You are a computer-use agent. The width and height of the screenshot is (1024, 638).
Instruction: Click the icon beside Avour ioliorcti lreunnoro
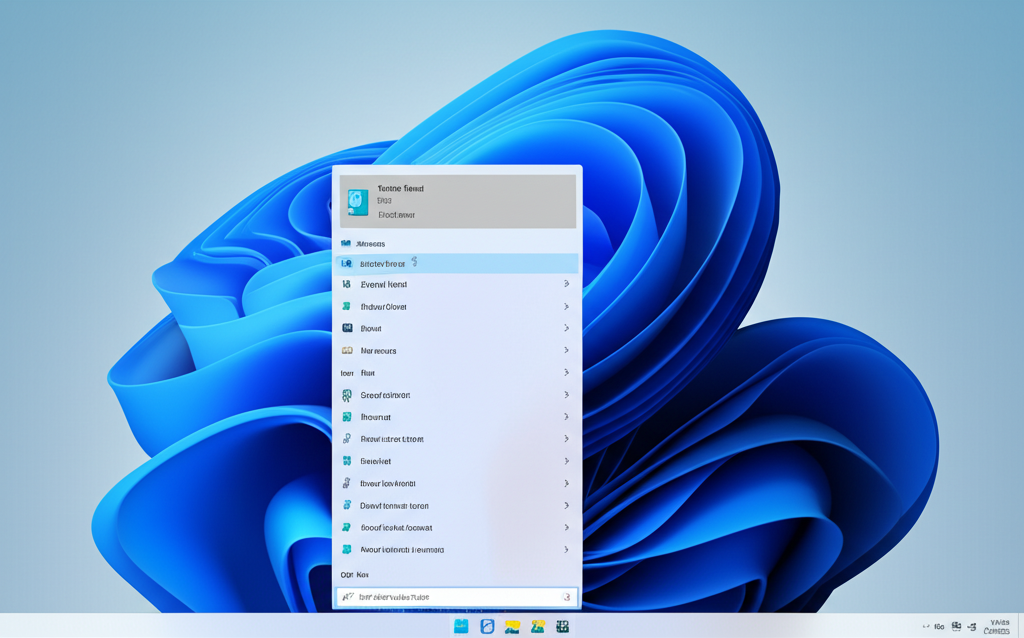click(x=347, y=550)
